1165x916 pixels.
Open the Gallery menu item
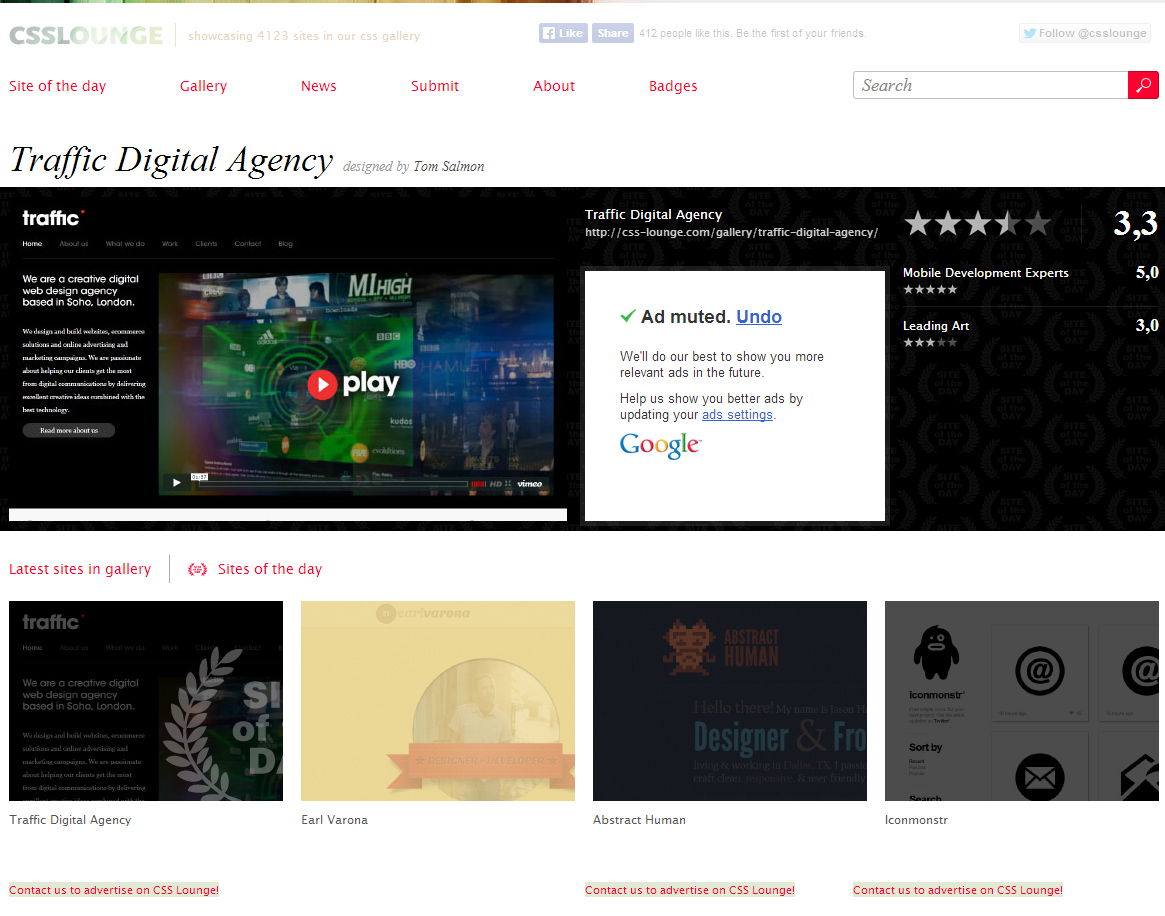click(203, 85)
